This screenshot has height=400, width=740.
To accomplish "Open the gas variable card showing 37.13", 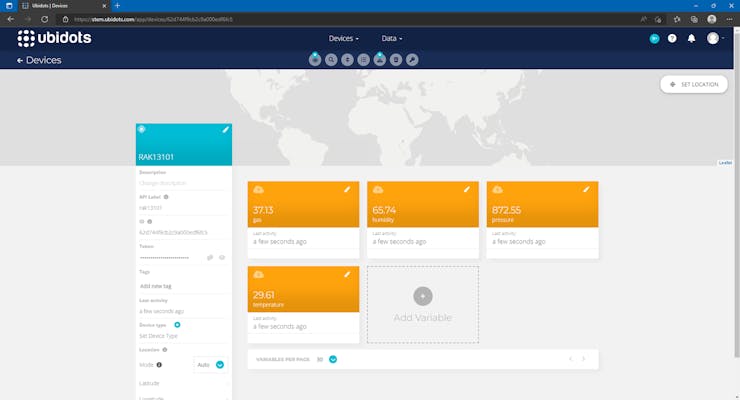I will (x=303, y=220).
